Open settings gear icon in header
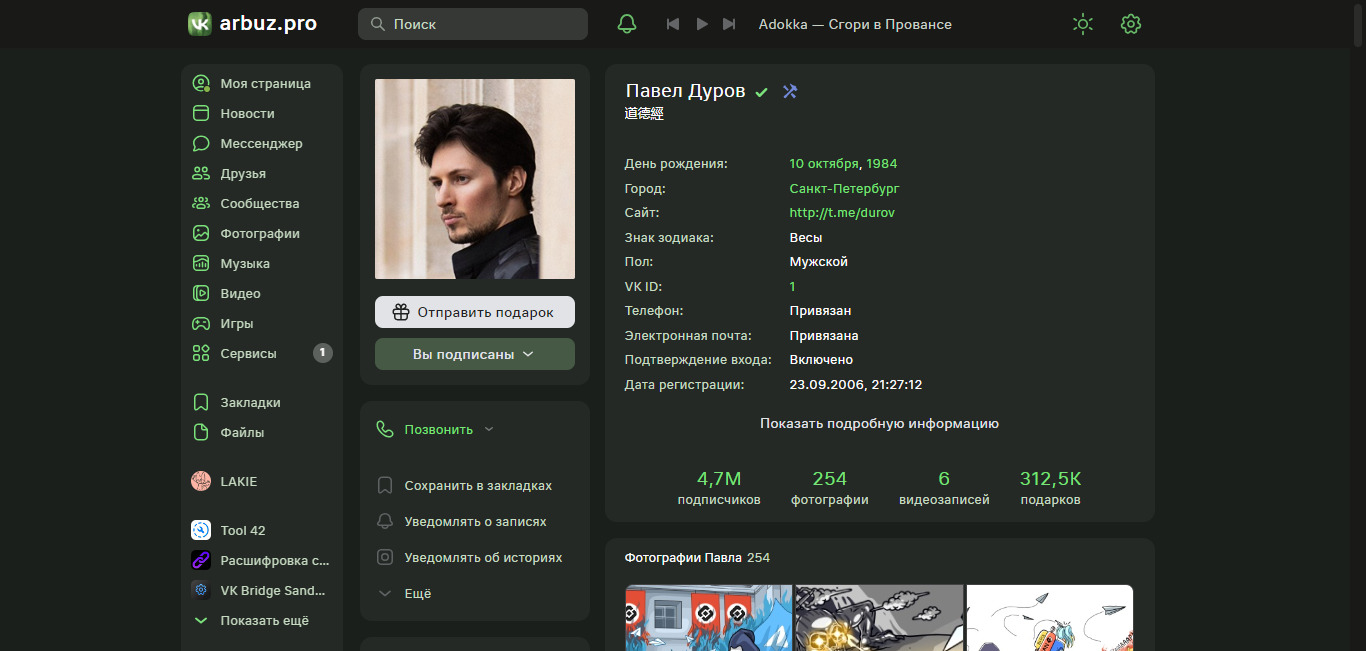The width and height of the screenshot is (1366, 651). click(x=1131, y=24)
